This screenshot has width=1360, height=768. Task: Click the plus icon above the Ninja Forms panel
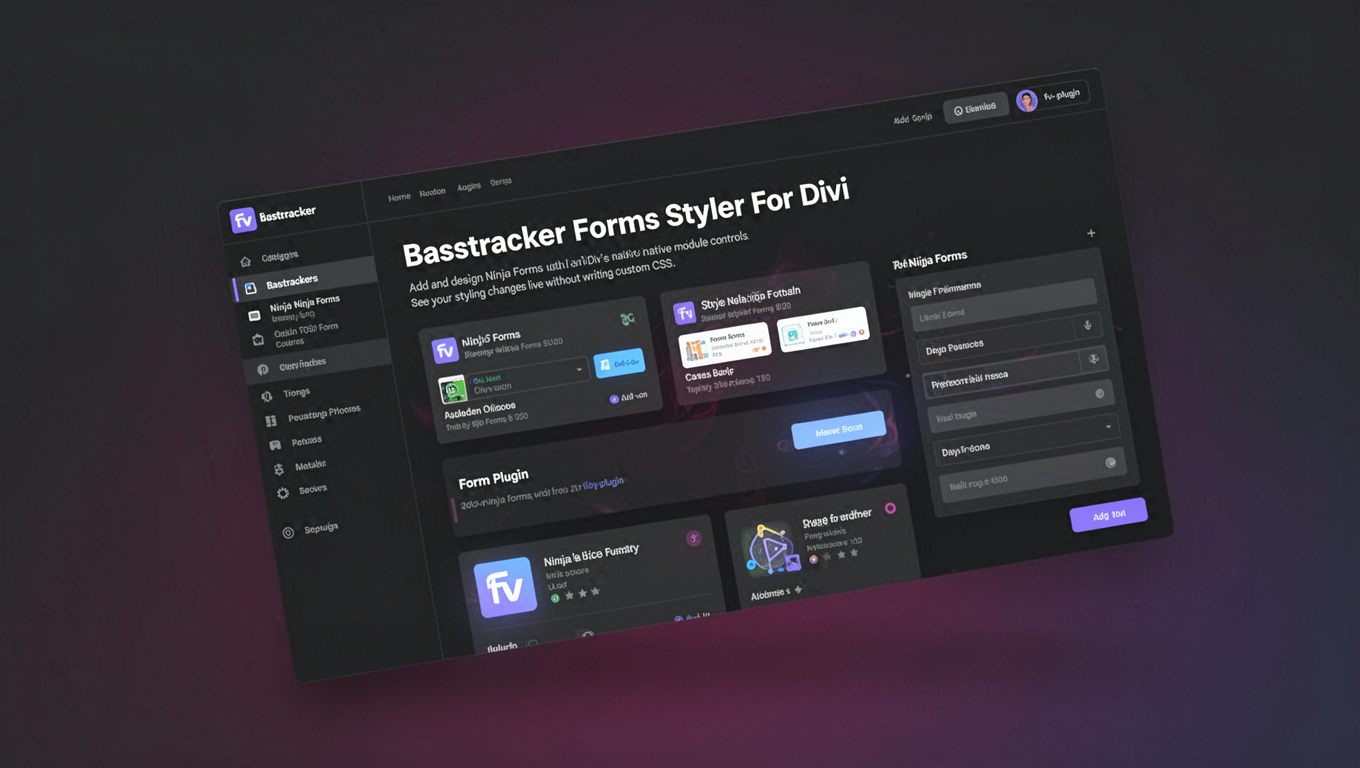click(1091, 233)
